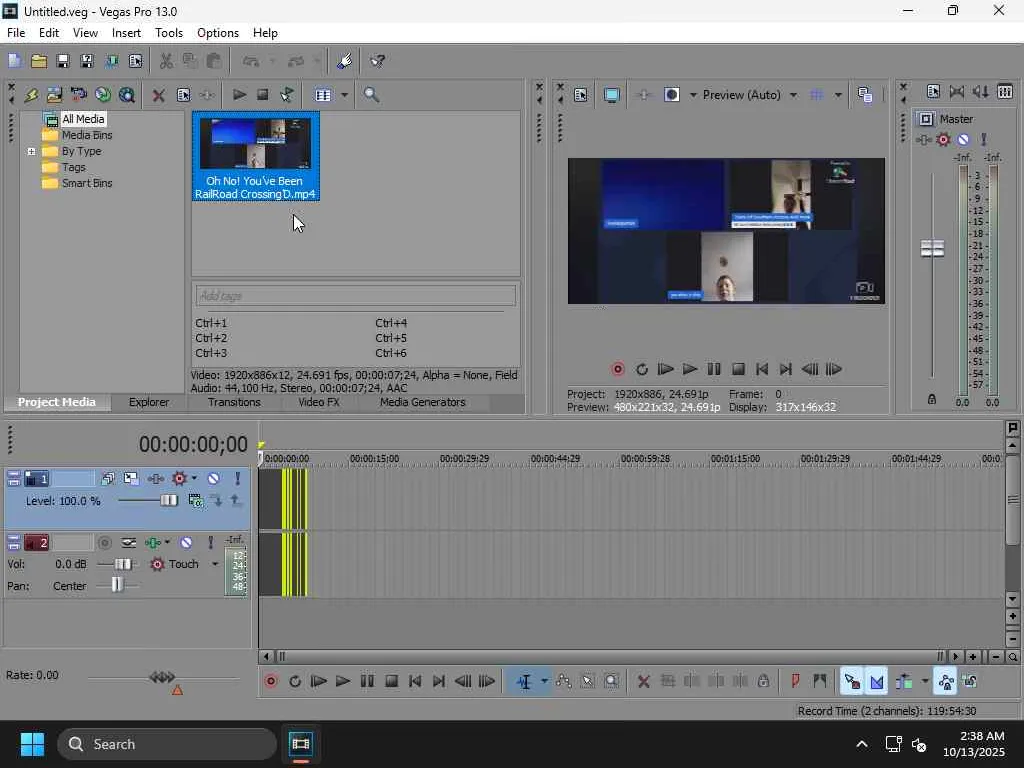Expand the By Type tree node
The height and width of the screenshot is (768, 1024).
32,152
